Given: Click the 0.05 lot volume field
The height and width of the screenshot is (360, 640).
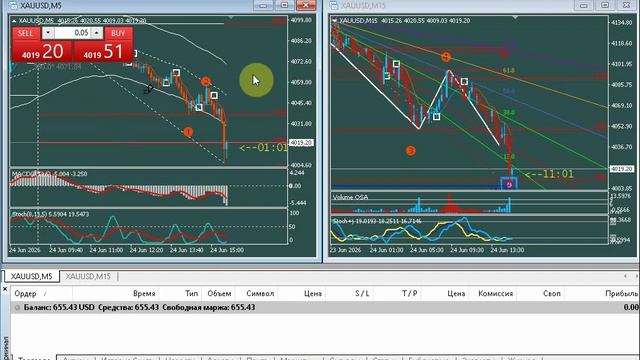Looking at the screenshot, I should coord(72,33).
